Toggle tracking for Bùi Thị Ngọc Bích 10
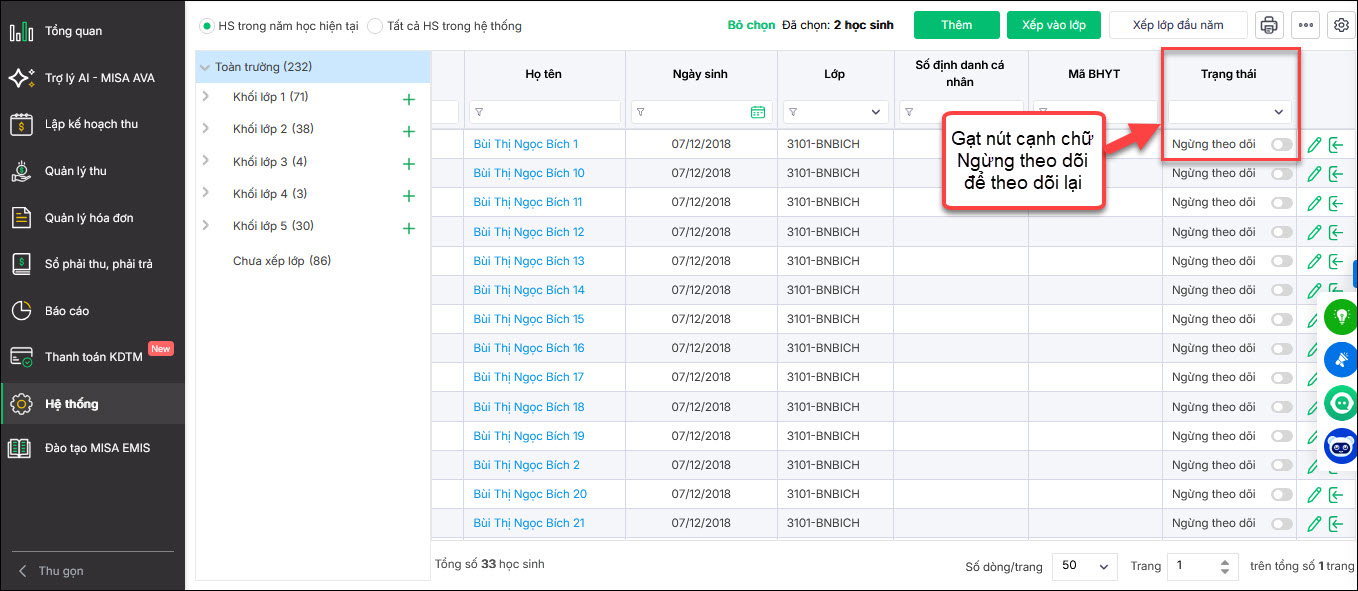The image size is (1358, 591). (1281, 174)
